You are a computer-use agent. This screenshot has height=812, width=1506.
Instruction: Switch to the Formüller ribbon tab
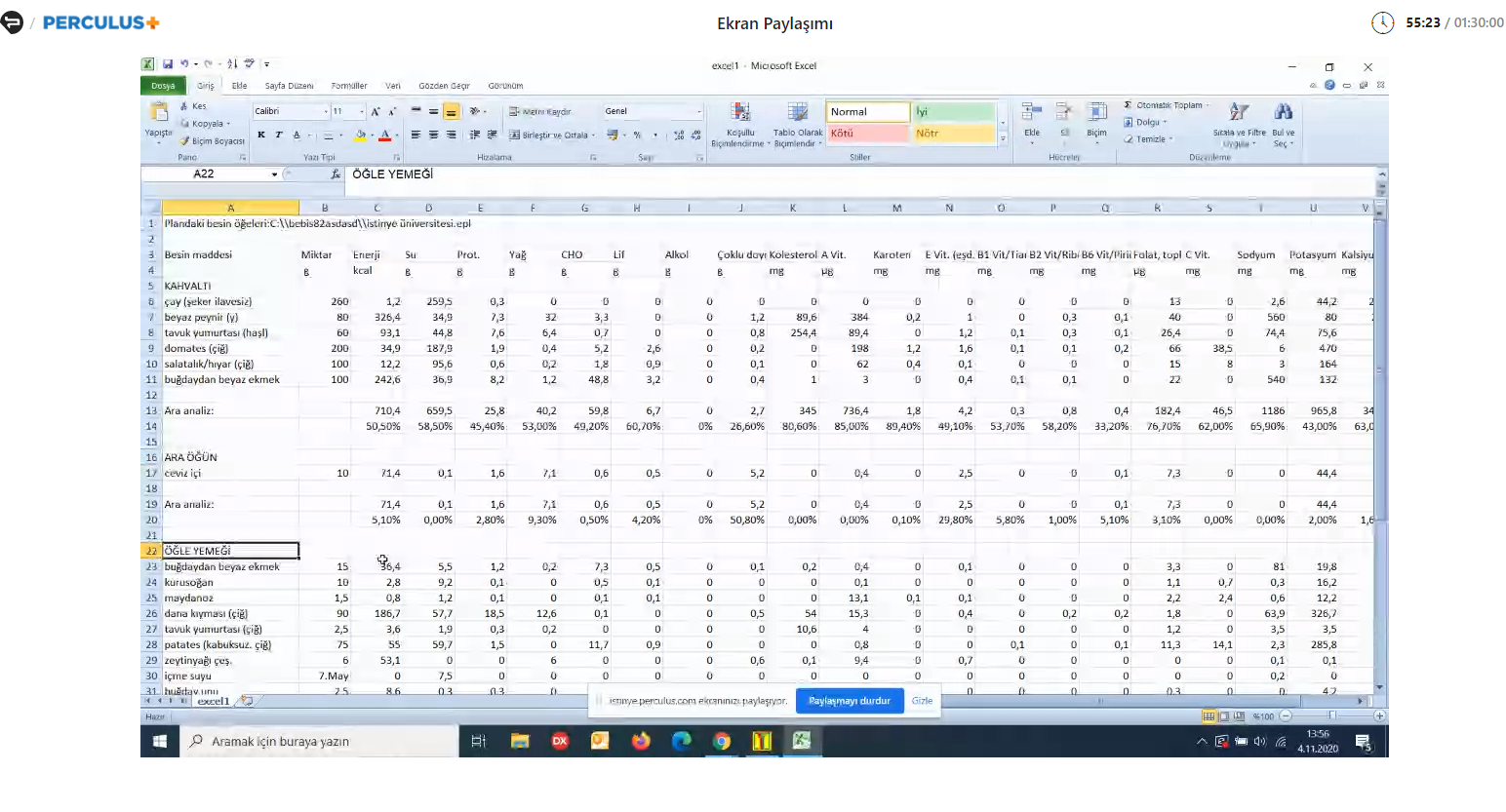(x=348, y=86)
